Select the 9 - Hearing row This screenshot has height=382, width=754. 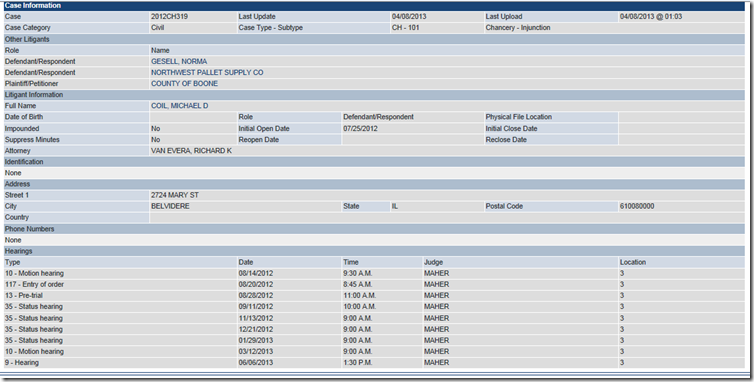tap(375, 363)
